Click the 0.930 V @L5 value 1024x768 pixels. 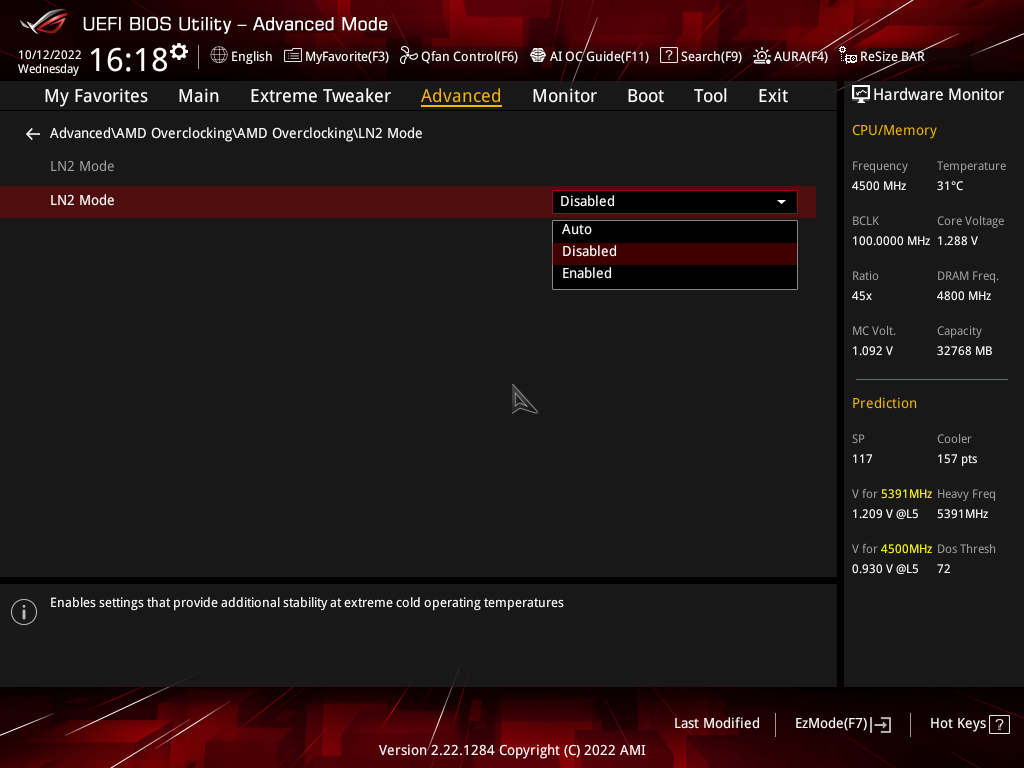(x=884, y=569)
